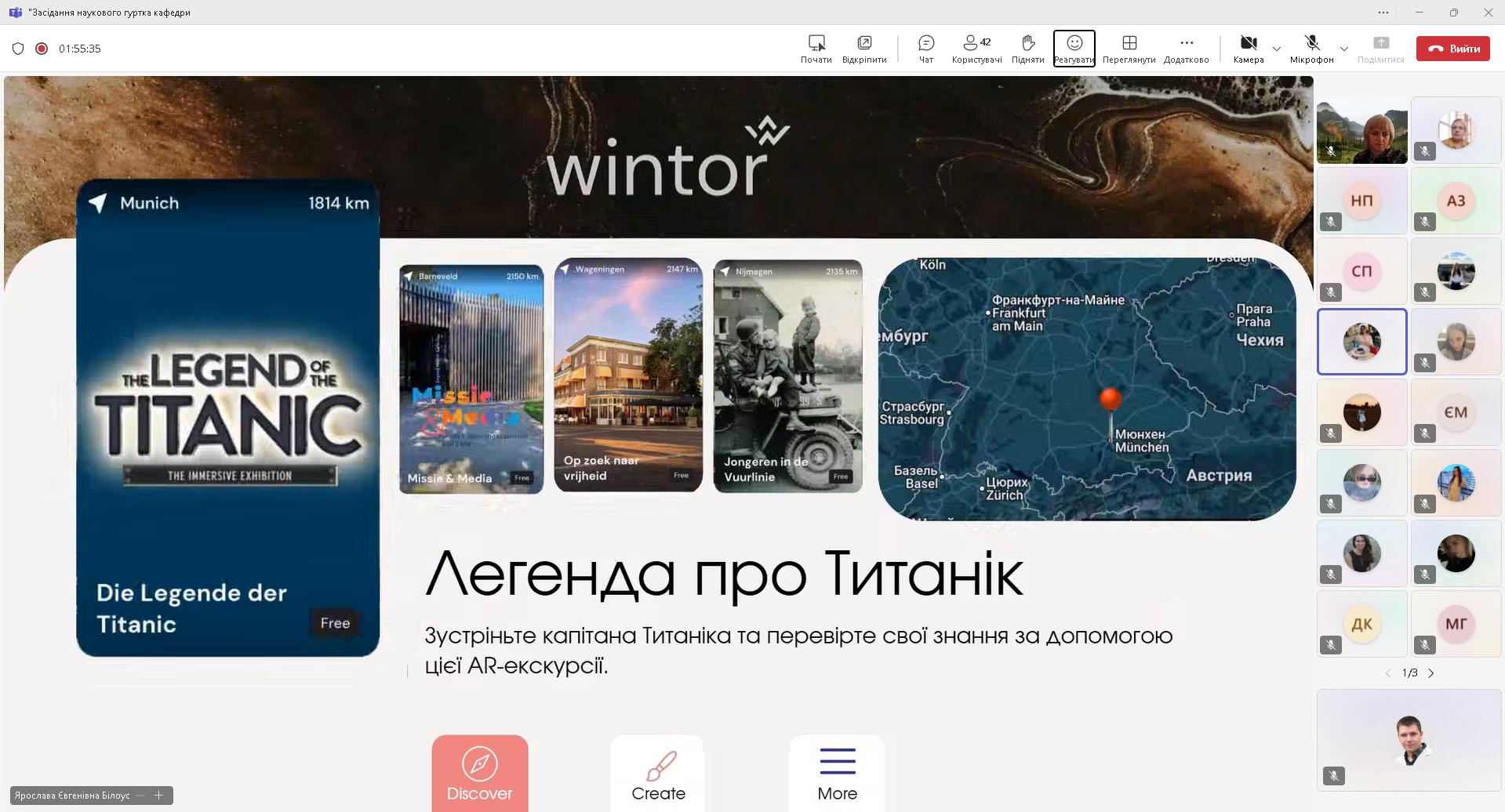The image size is (1505, 812).
Task: Click the Поділитися share button
Action: click(x=1380, y=49)
